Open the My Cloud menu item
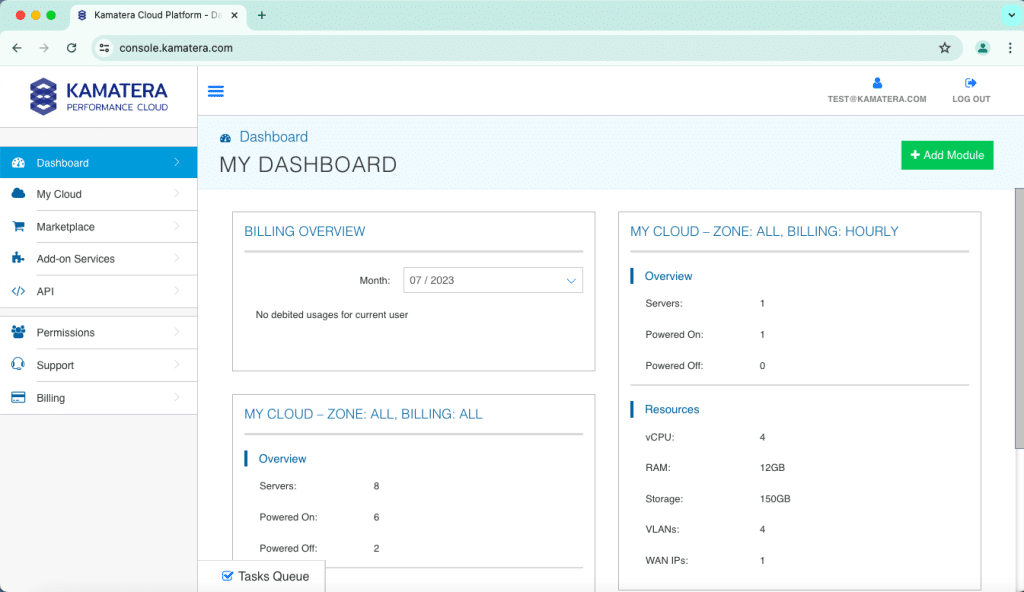 [x=99, y=194]
